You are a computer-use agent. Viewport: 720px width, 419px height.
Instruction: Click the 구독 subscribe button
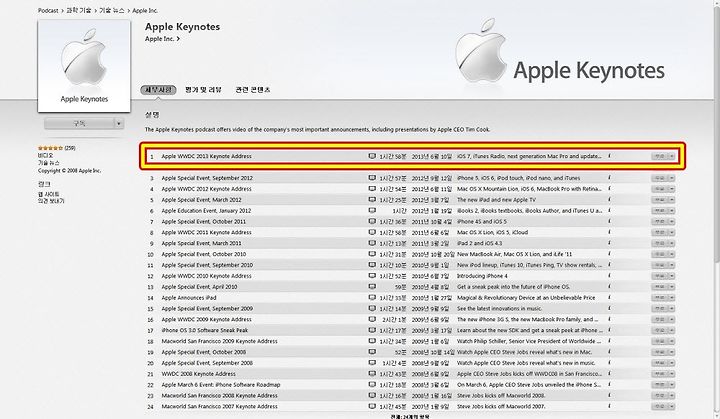(x=79, y=124)
